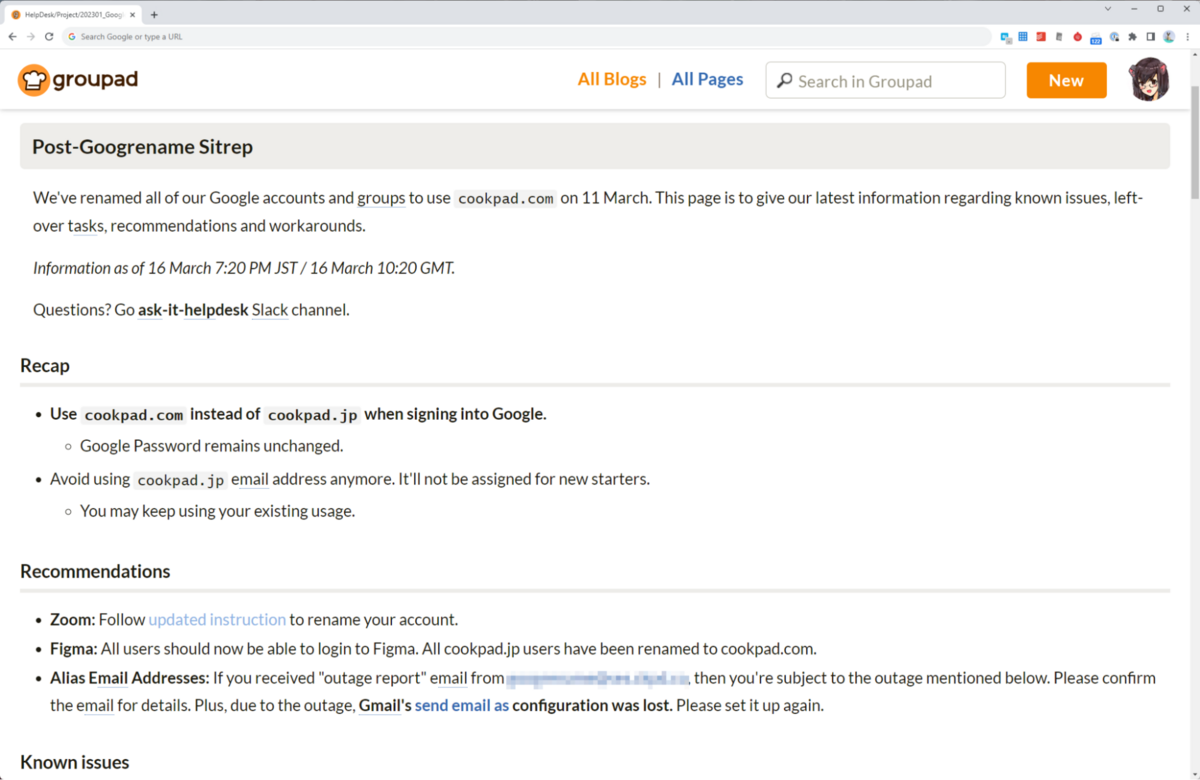Focus the Search in Groupad field

pyautogui.click(x=885, y=80)
